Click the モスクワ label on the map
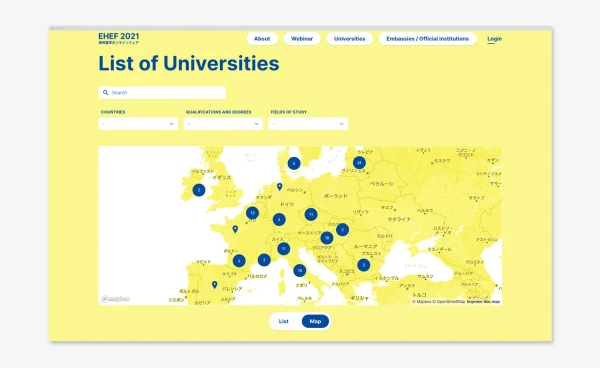 click(x=442, y=161)
